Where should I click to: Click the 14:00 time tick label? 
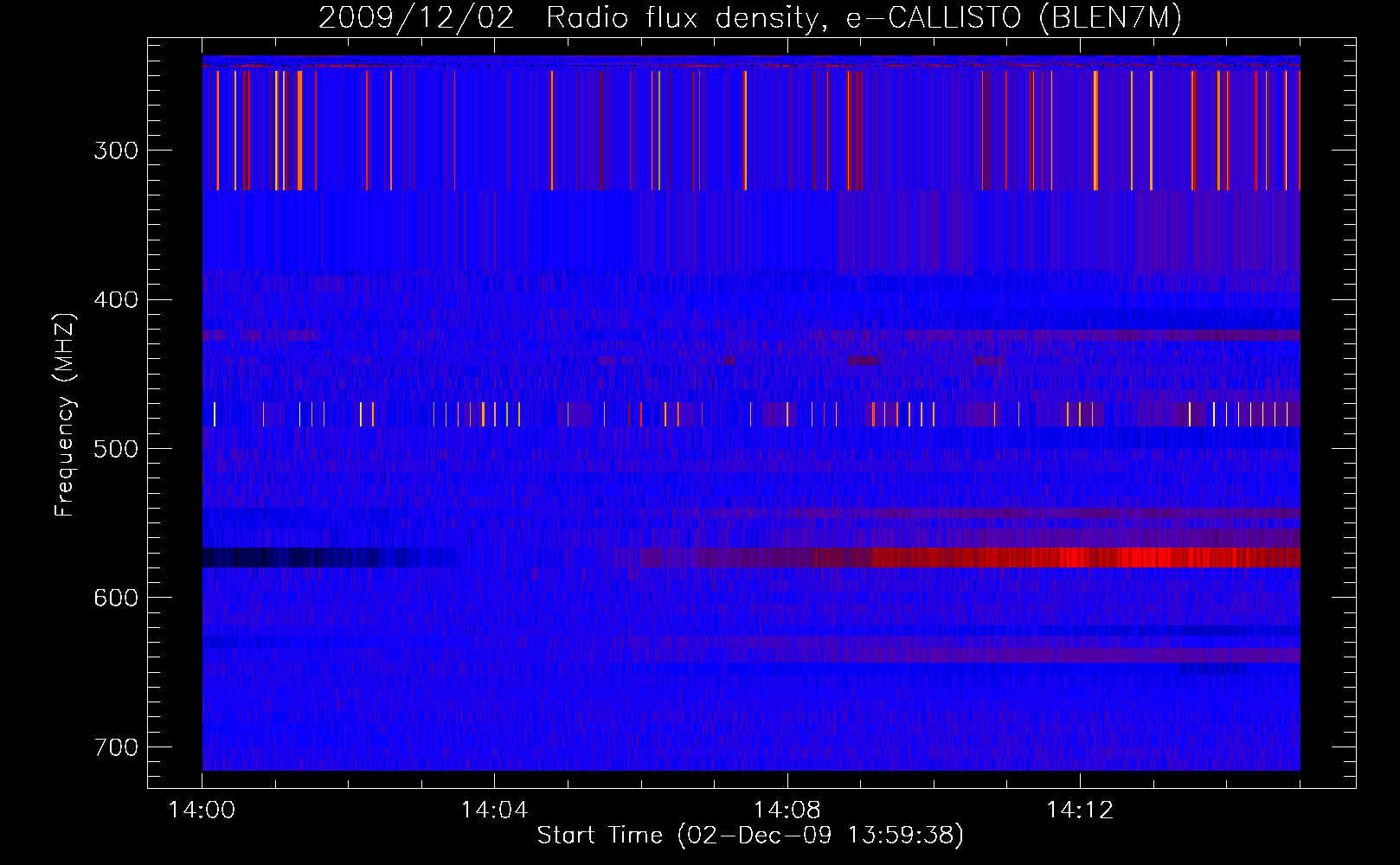202,811
